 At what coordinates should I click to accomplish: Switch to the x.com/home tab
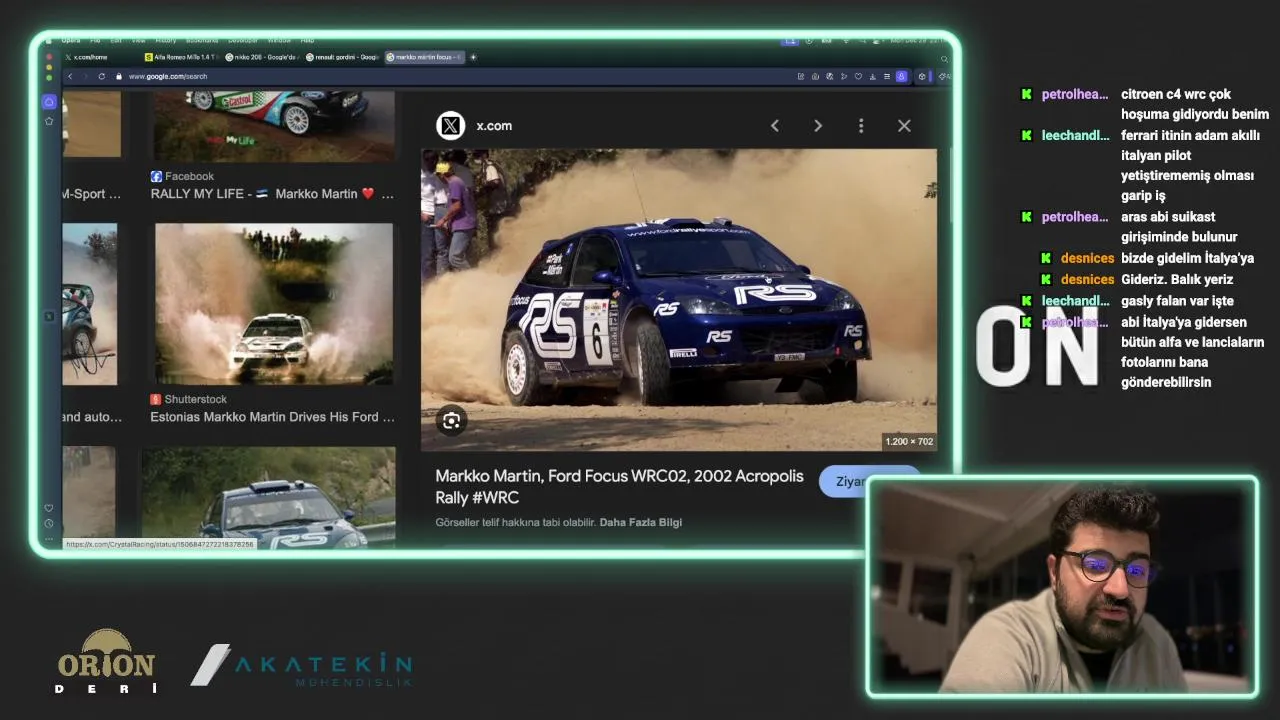[87, 57]
